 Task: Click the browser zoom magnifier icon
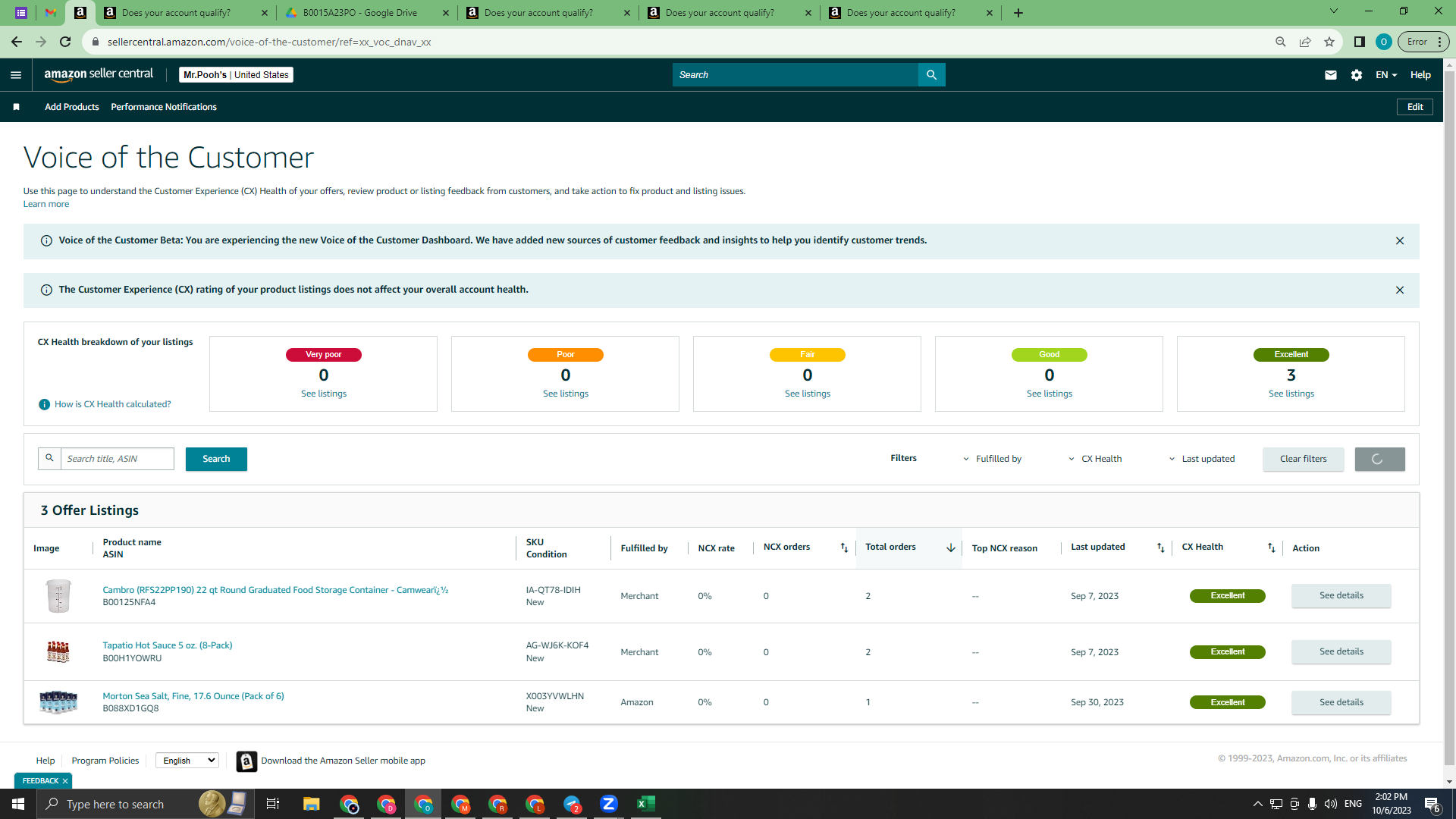pos(1281,42)
